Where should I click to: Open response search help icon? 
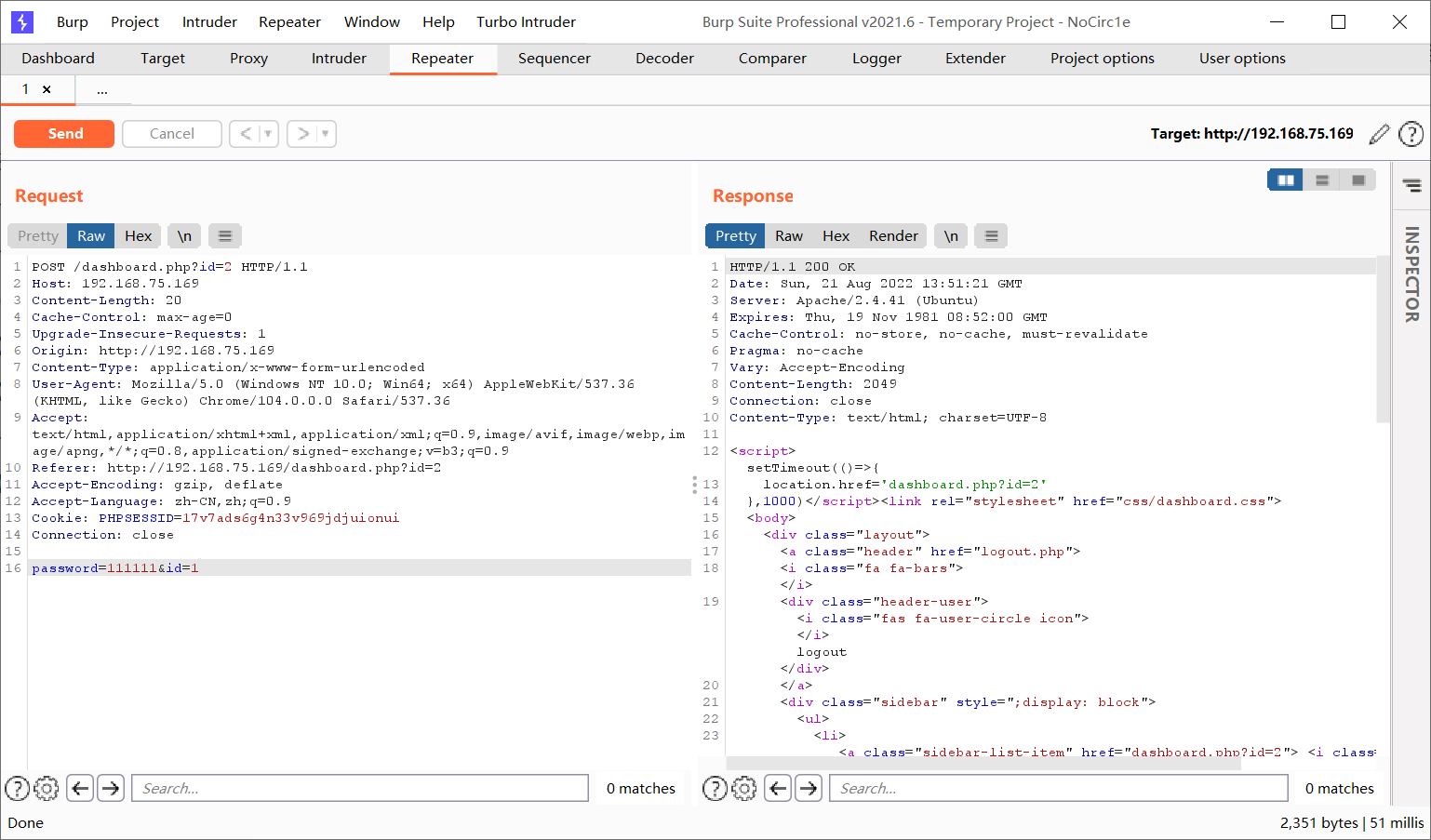pyautogui.click(x=715, y=789)
